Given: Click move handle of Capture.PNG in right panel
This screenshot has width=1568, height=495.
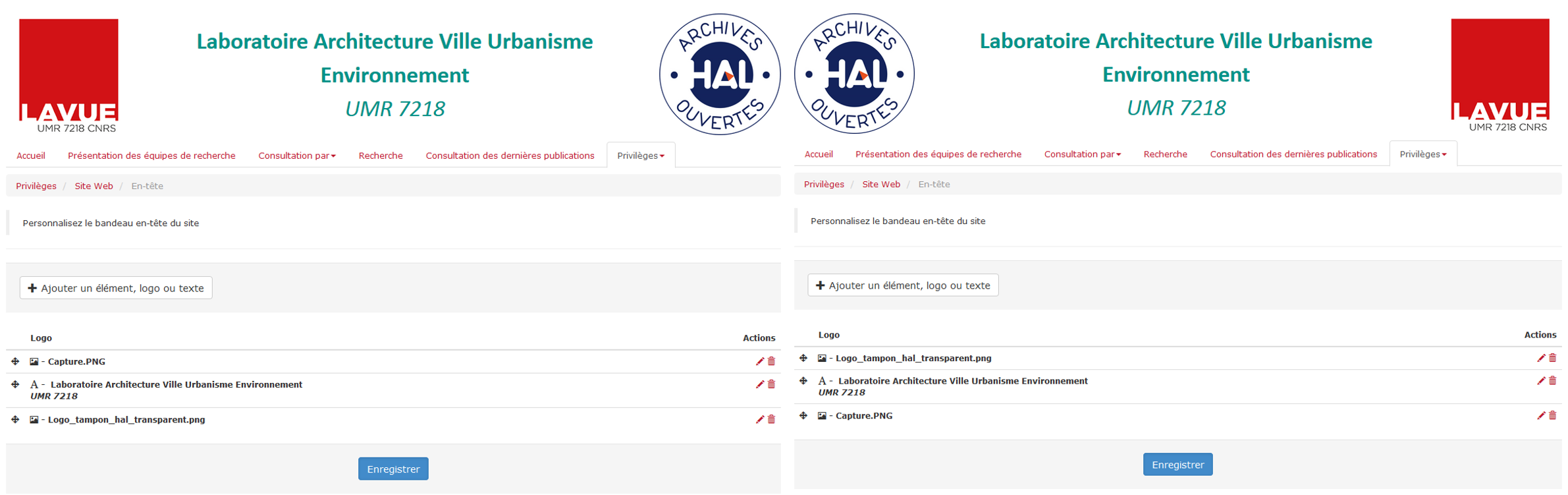Looking at the screenshot, I should (x=803, y=415).
